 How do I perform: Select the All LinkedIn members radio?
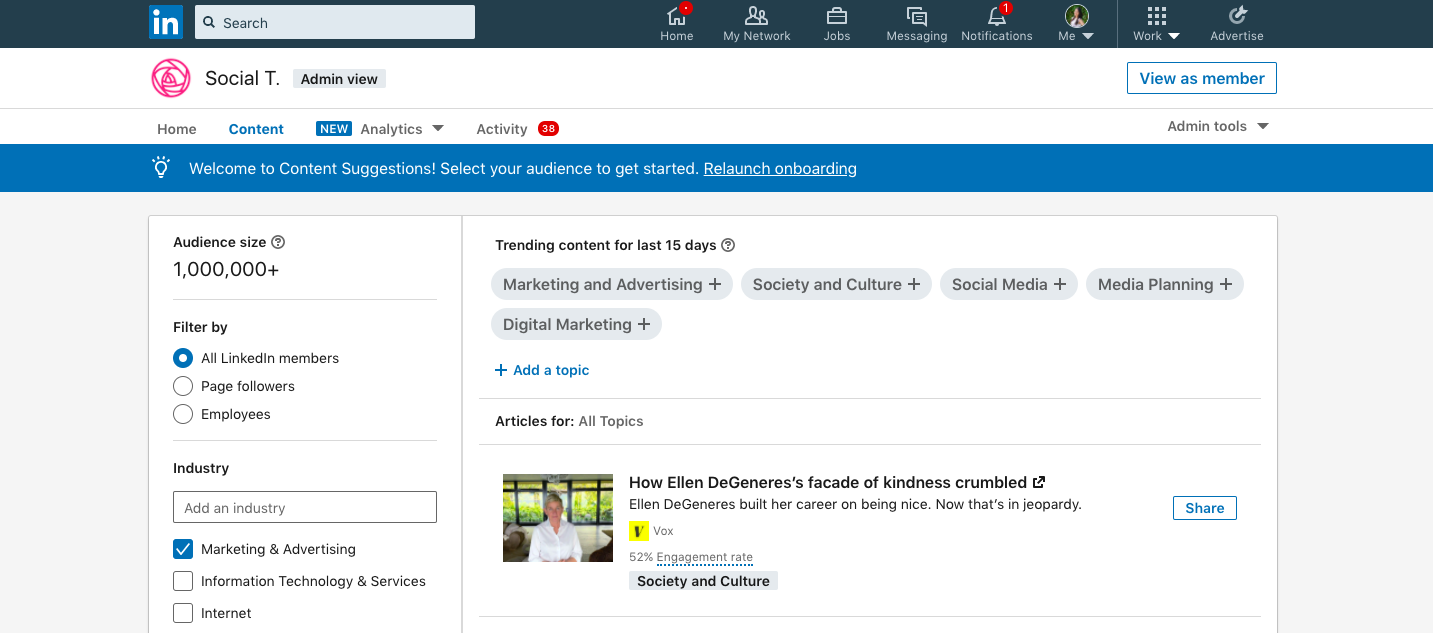point(183,358)
